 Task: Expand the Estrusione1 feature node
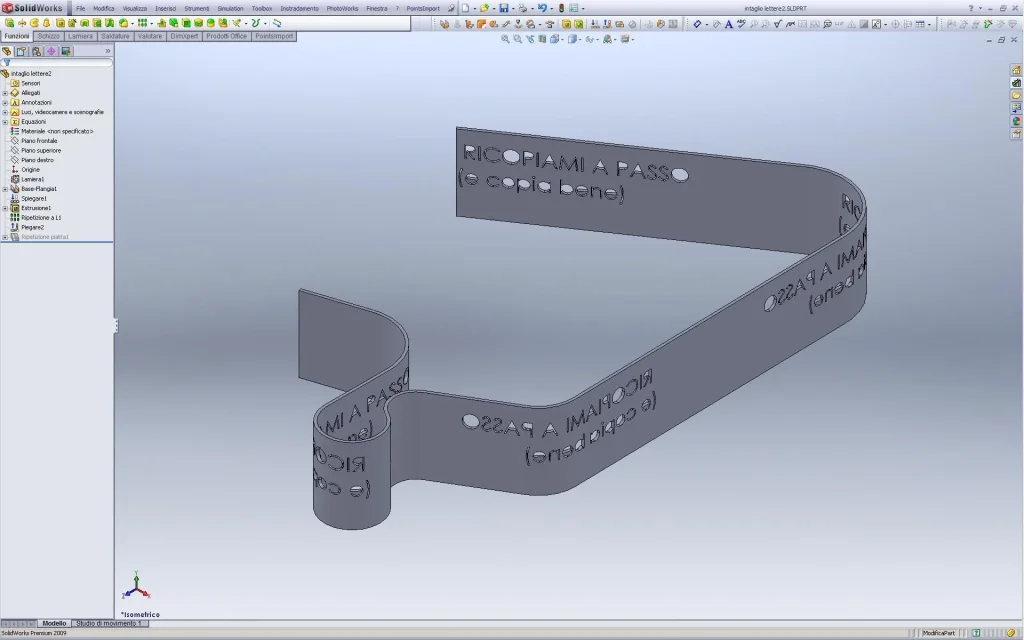pos(5,208)
